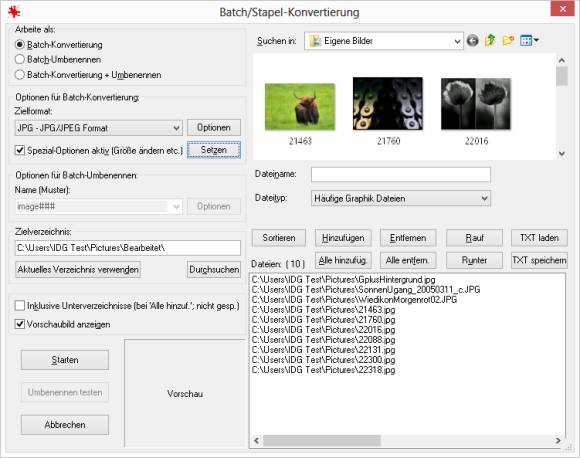The image size is (580, 458).
Task: Click the file list horizontal scrollbar thumb
Action: 321,440
